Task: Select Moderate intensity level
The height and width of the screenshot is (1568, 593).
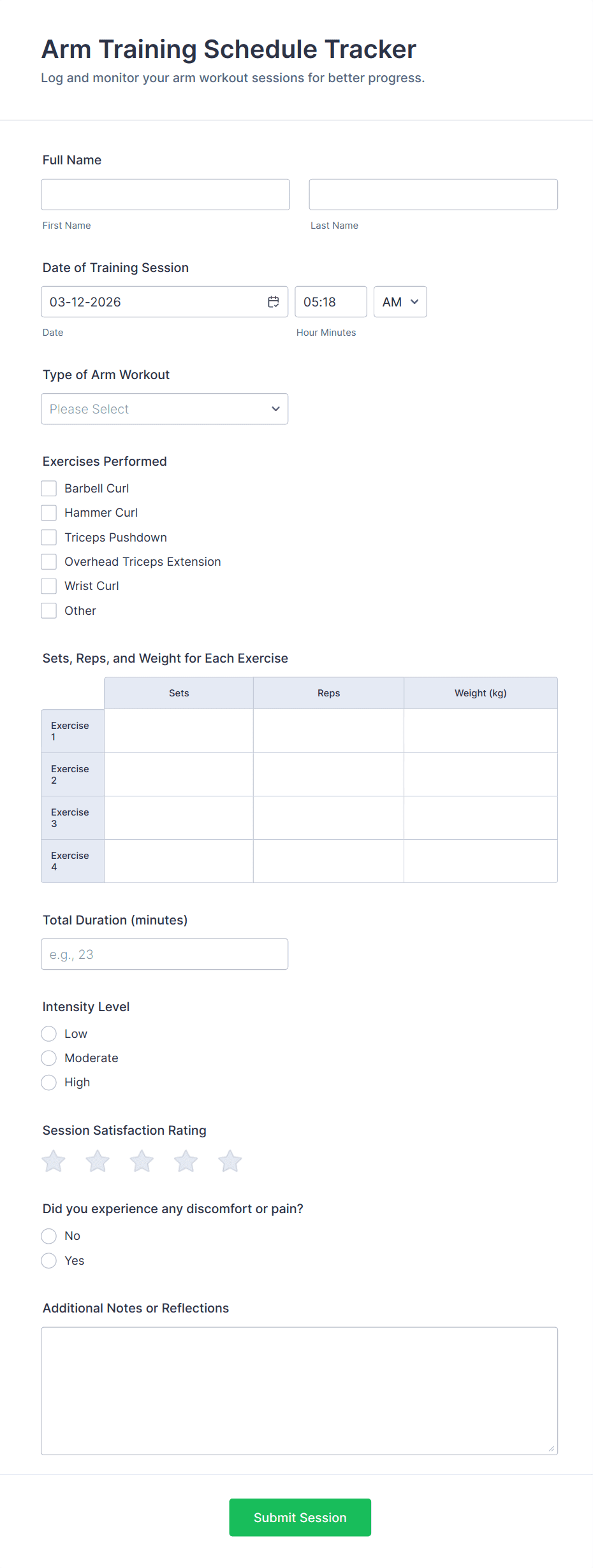Action: tap(49, 1058)
